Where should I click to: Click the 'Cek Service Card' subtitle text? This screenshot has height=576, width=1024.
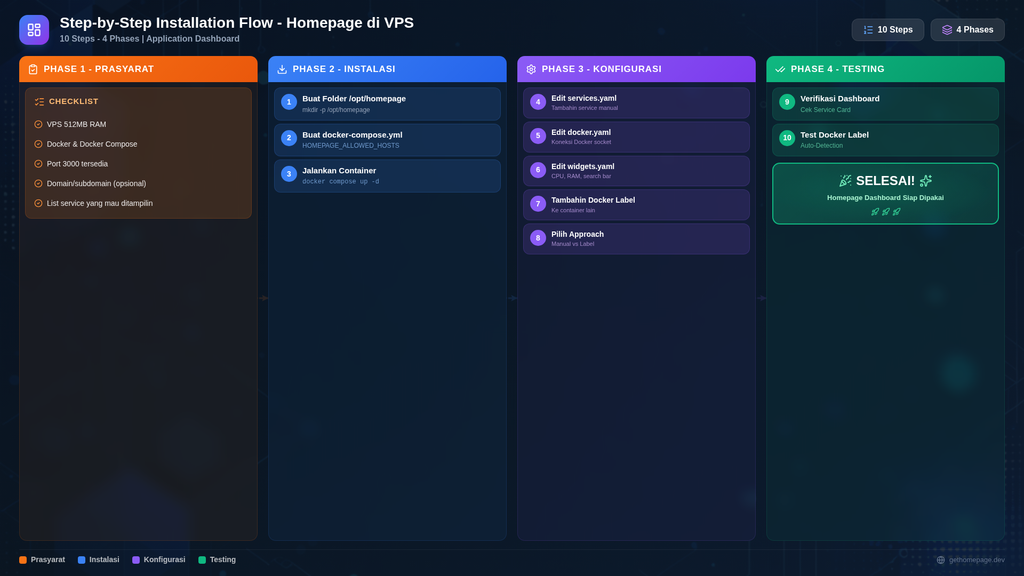point(825,110)
